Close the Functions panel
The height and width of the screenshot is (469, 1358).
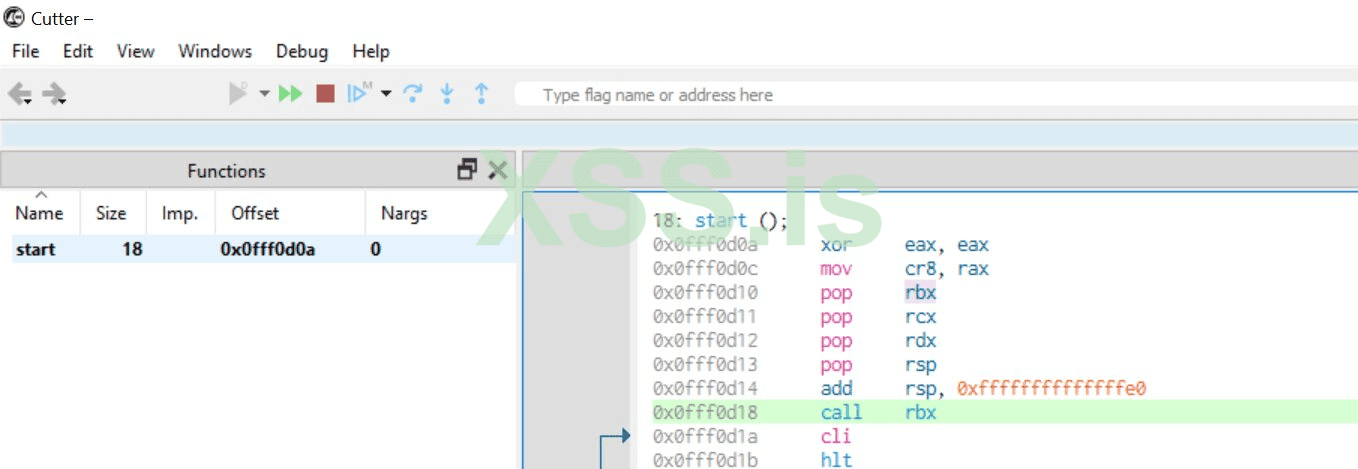pyautogui.click(x=497, y=170)
